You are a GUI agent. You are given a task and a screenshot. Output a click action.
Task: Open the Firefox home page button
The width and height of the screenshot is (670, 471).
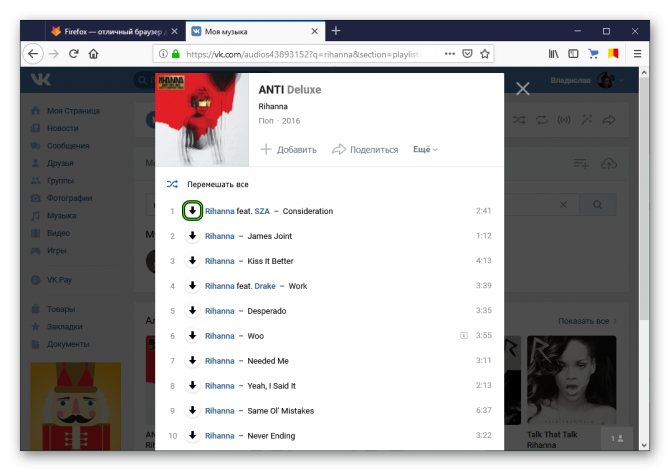coord(94,54)
